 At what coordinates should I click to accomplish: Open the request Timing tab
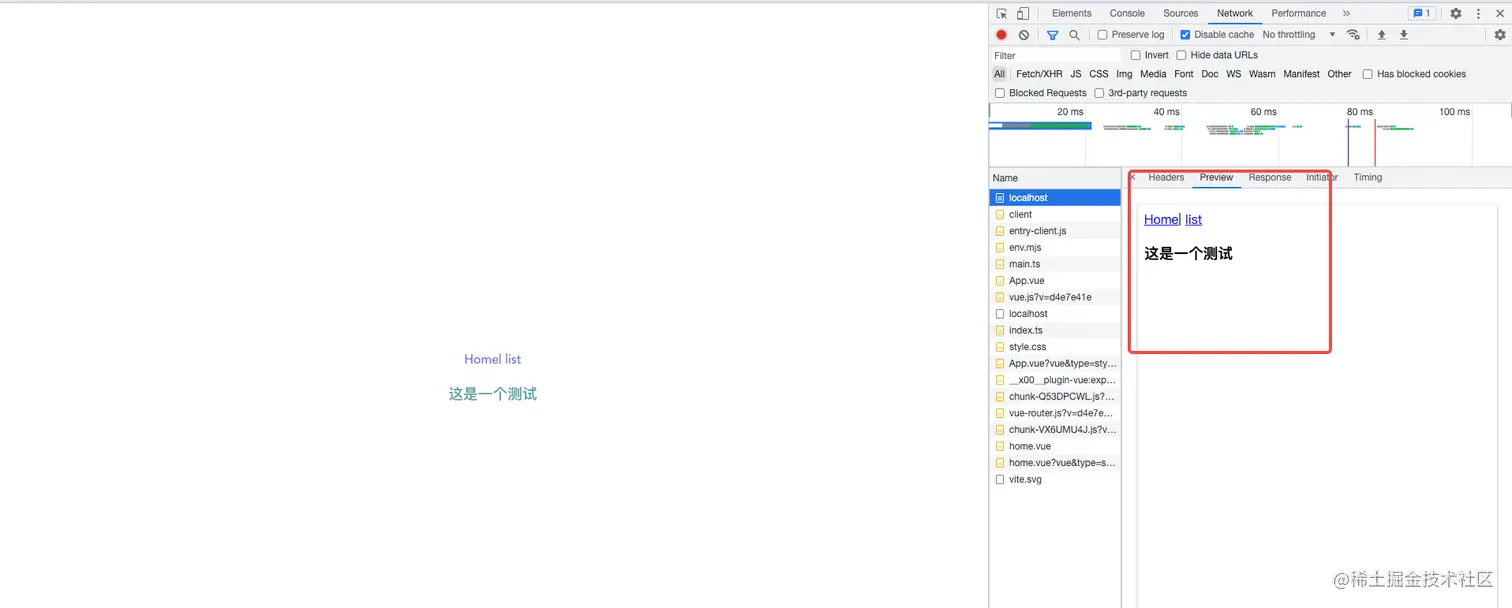tap(1367, 177)
